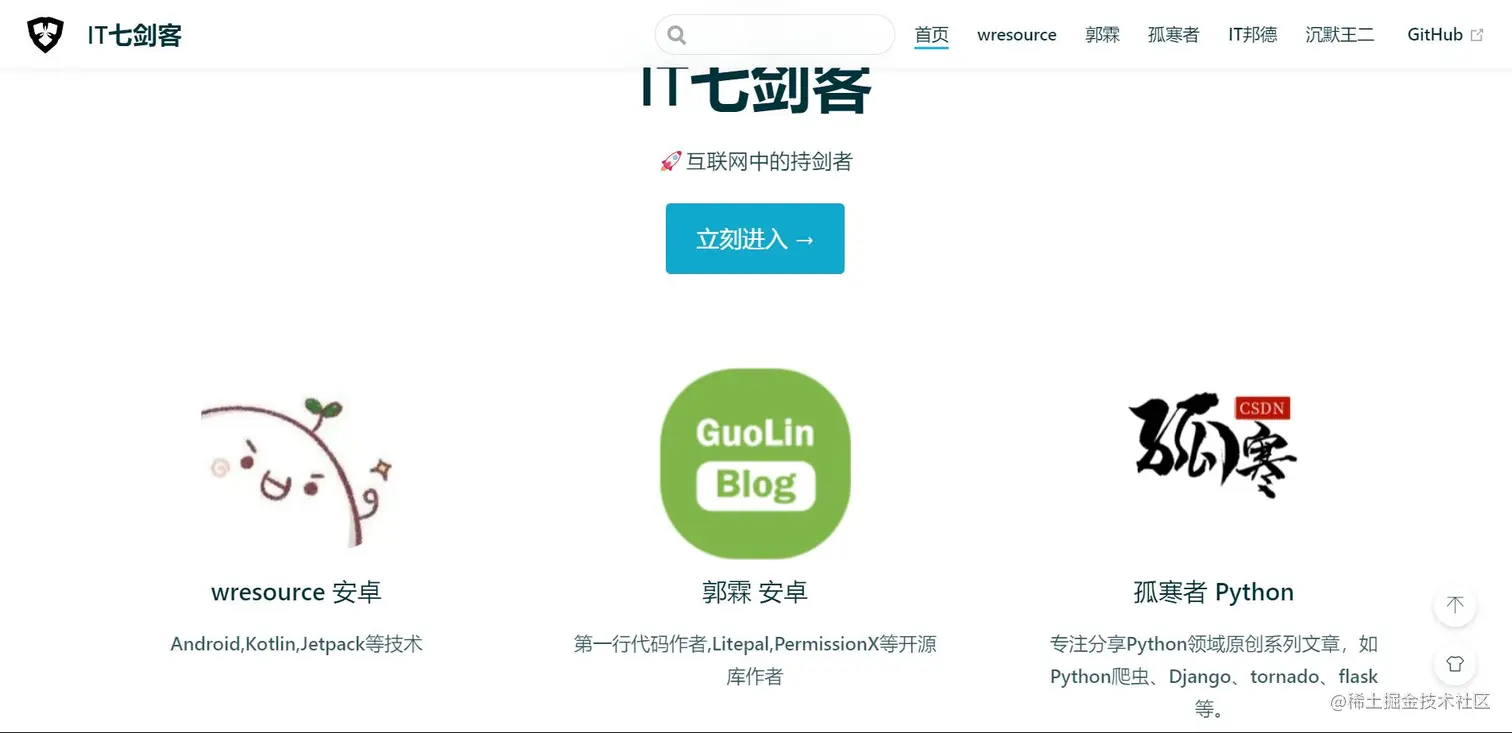The image size is (1512, 733).
Task: Click the 孤寒 CSDN calligraphy logo
Action: 1213,447
